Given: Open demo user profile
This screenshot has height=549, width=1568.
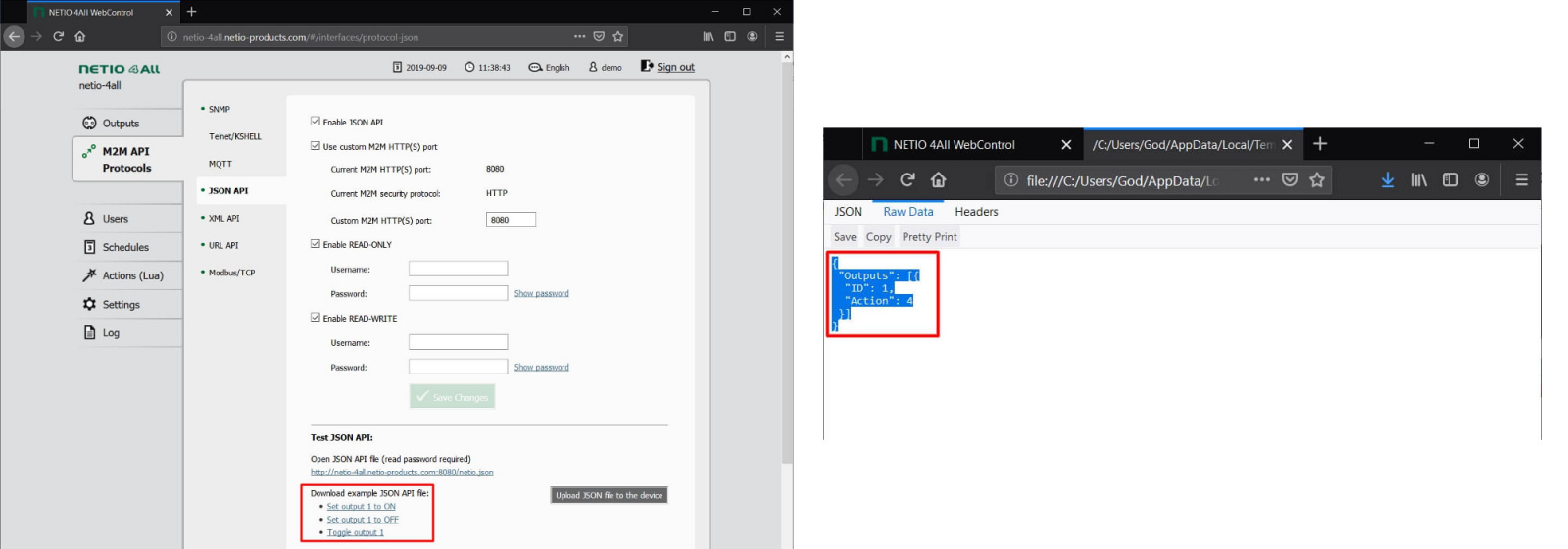Looking at the screenshot, I should 606,67.
